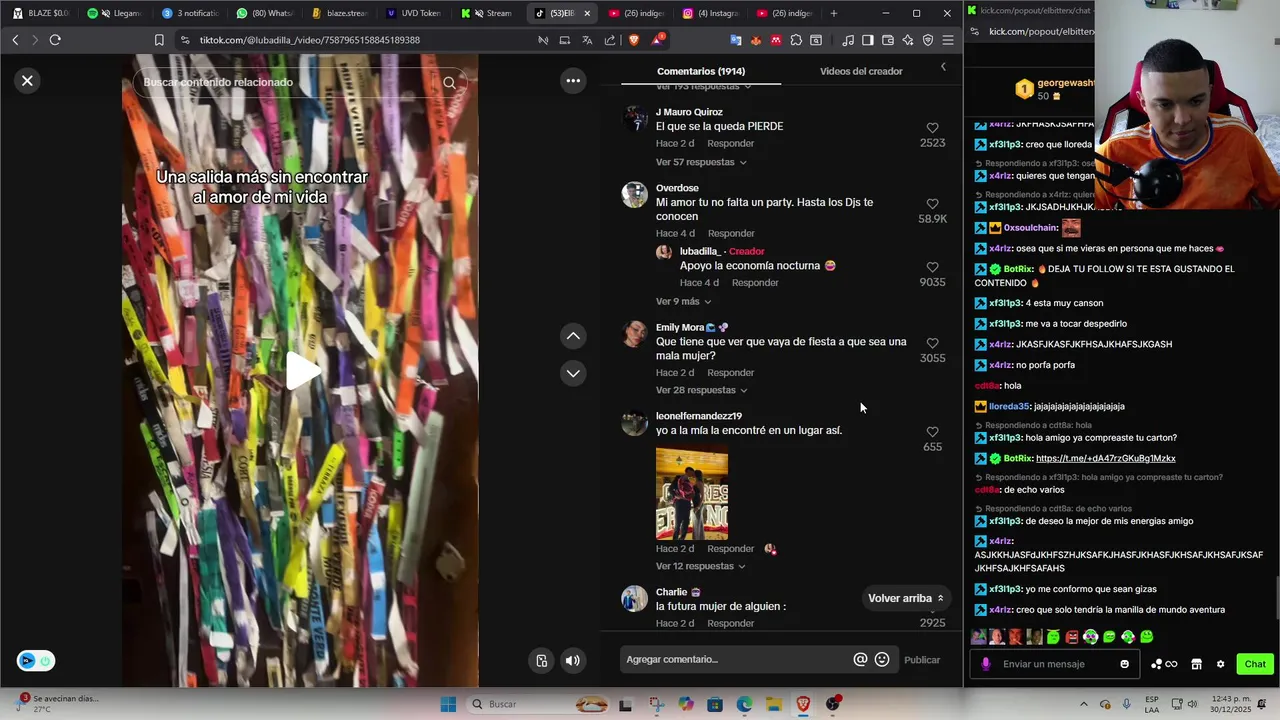The width and height of the screenshot is (1280, 720).
Task: Open the browser Extensions puzzle icon
Action: point(796,40)
